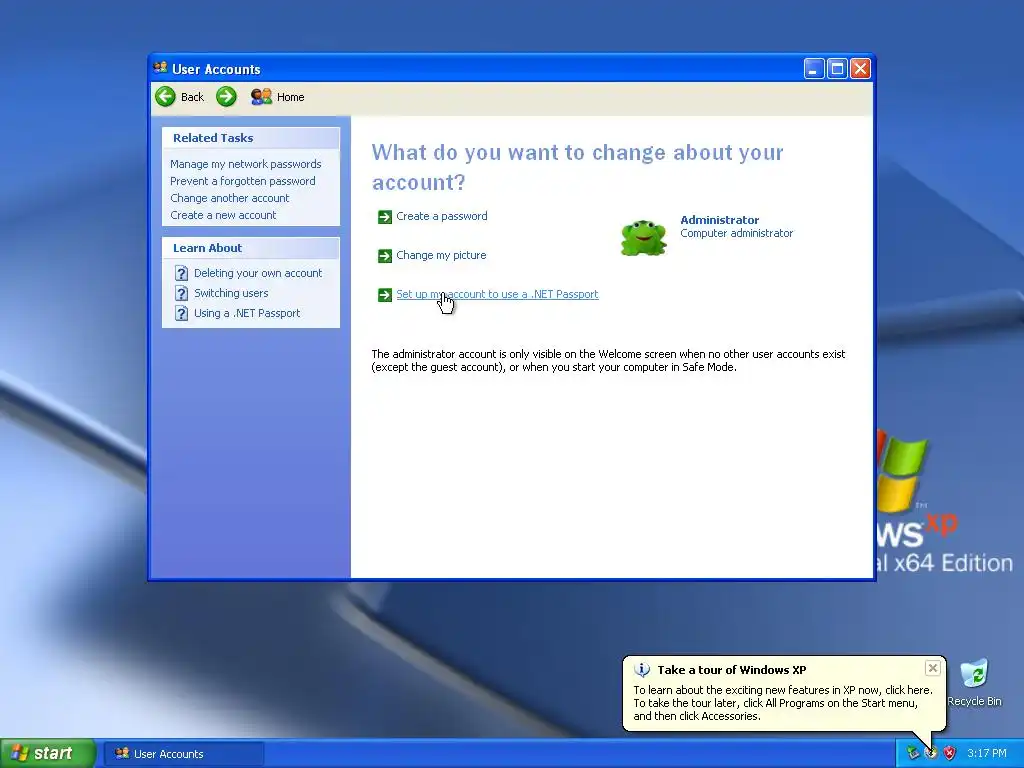Click the Computer administrator text
Screen dimensions: 1024x768
pyautogui.click(x=737, y=233)
